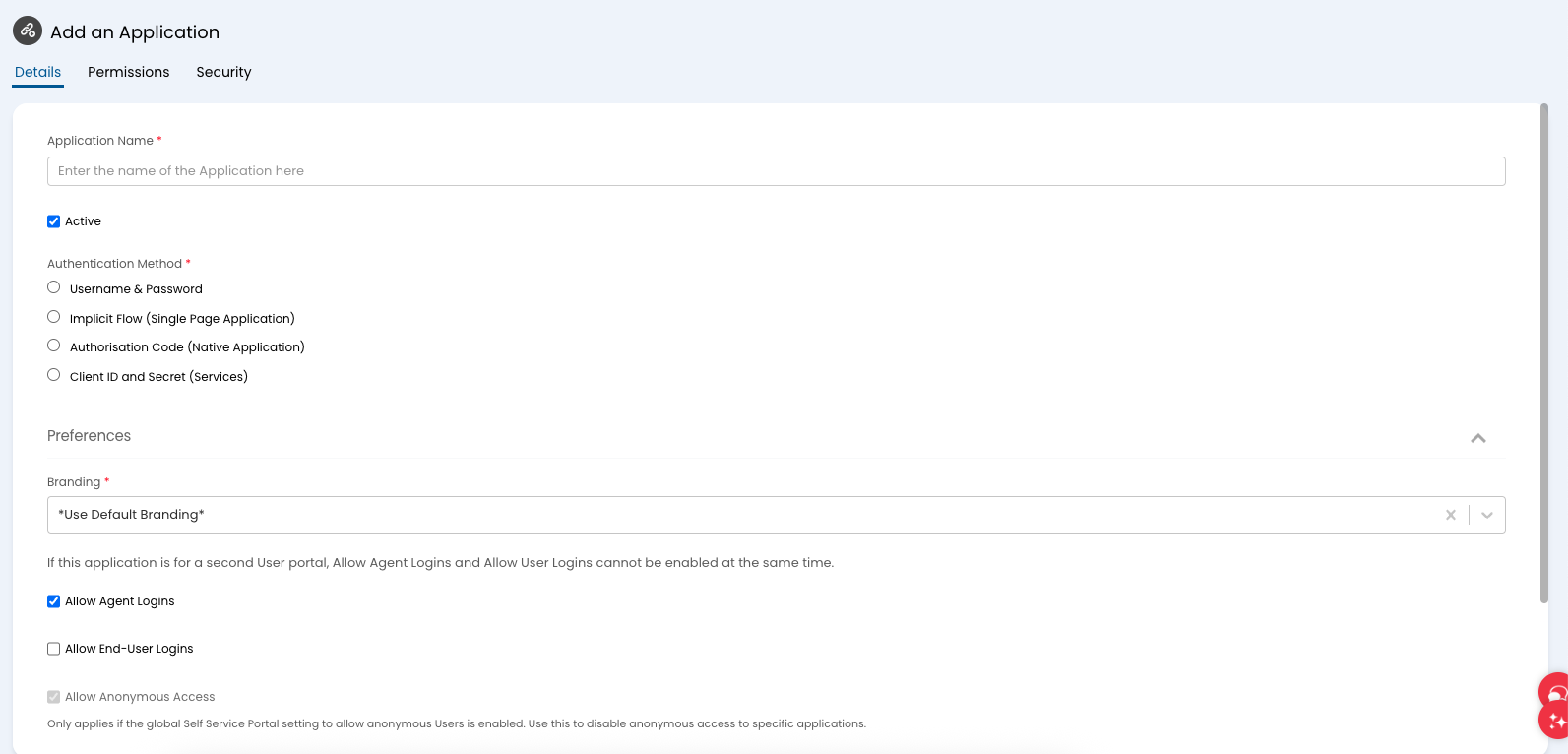Collapse the Preferences section with the chevron
Viewport: 1568px width, 754px height.
(1477, 438)
